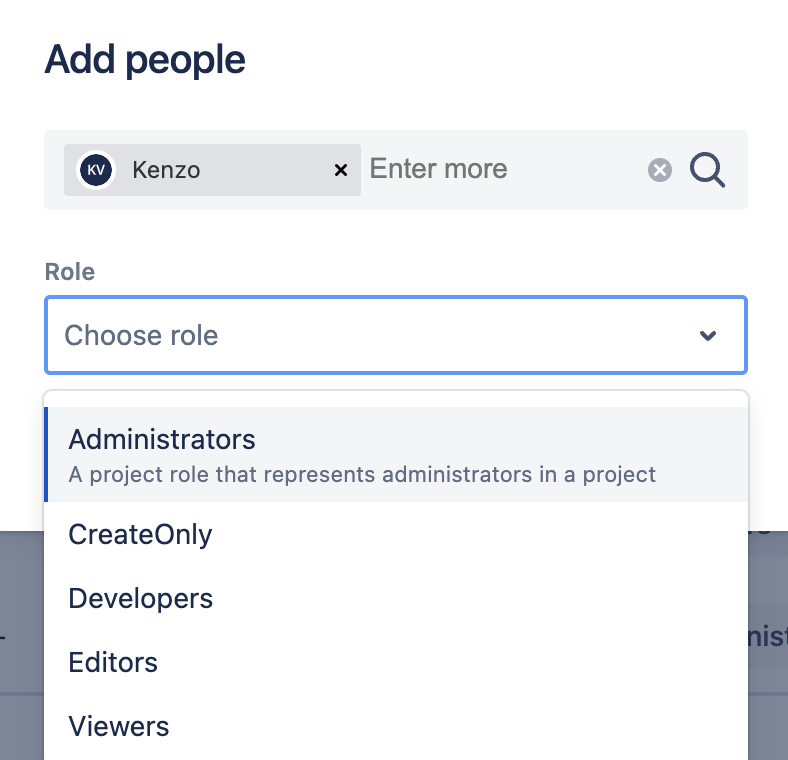Click the Add people dialog heading
This screenshot has height=760, width=788.
tap(145, 60)
